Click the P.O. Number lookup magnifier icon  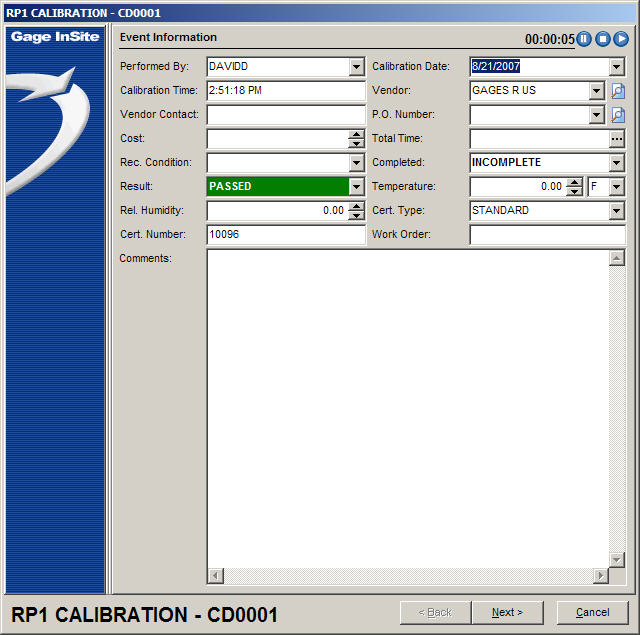(617, 115)
